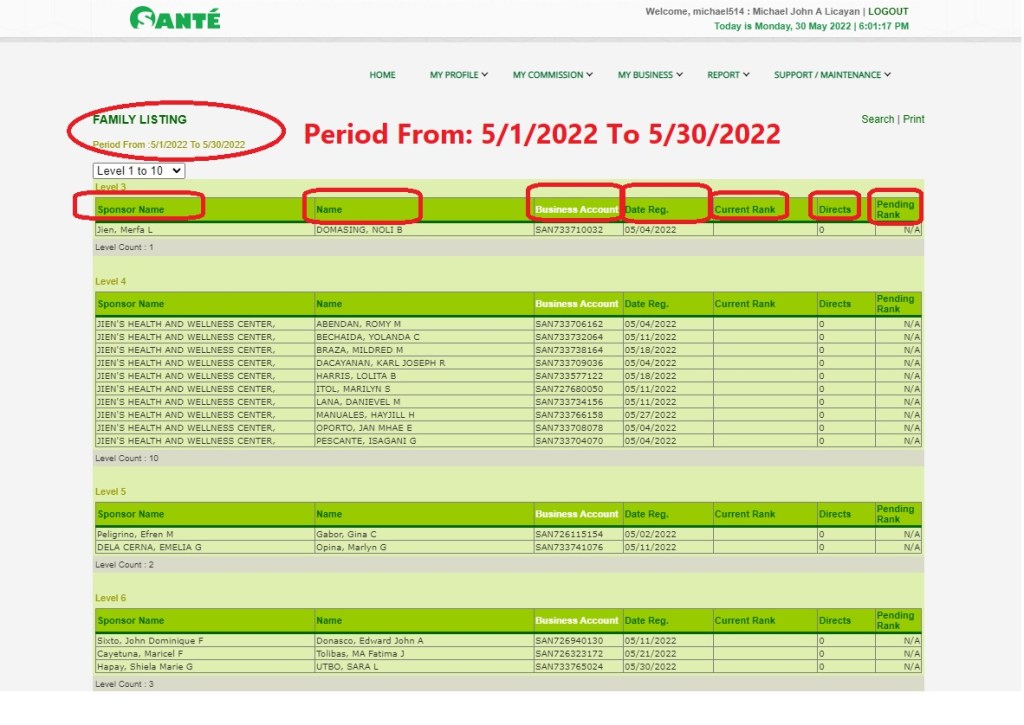Expand the SUPPORT / MAINTENANCE menu
Viewport: 1024px width, 725px height.
831,75
